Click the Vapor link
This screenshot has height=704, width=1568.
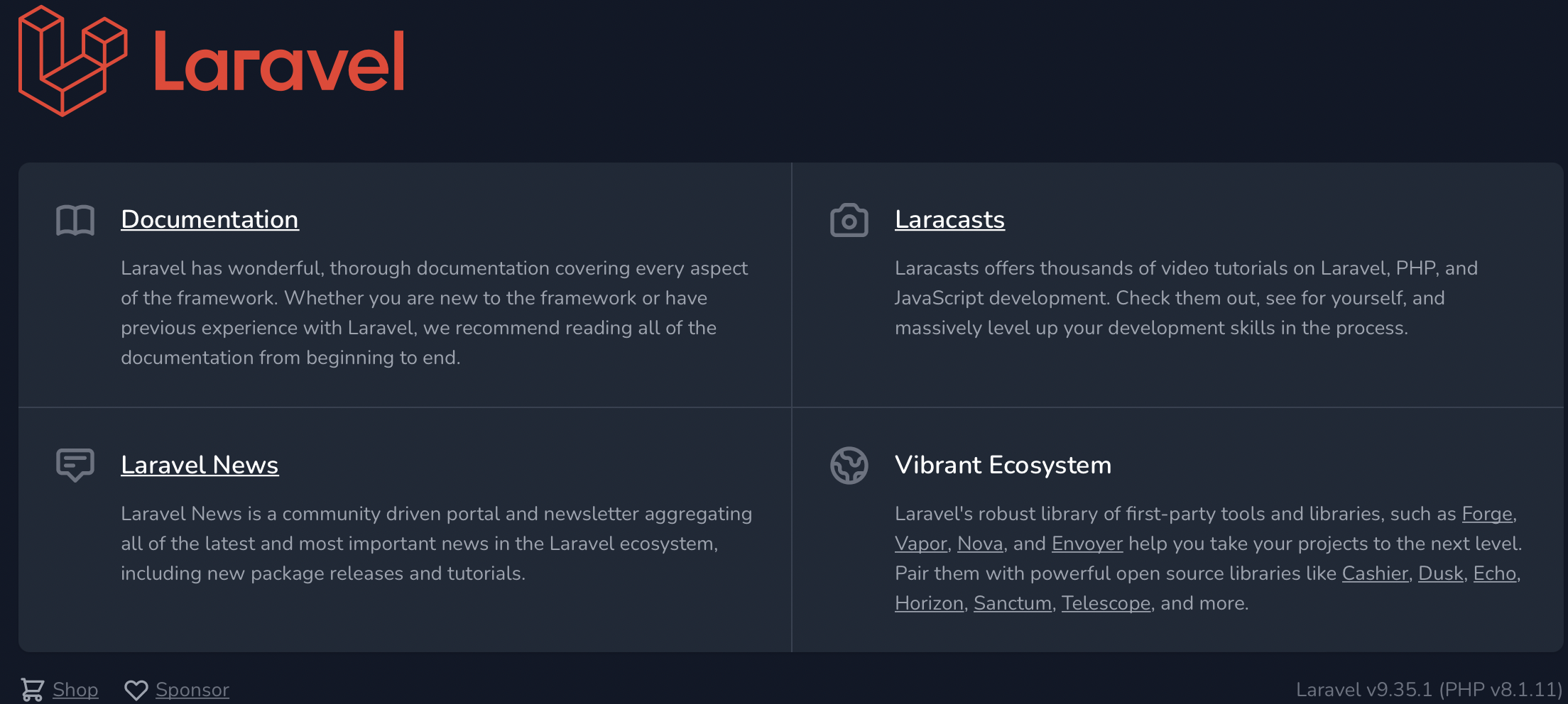920,544
